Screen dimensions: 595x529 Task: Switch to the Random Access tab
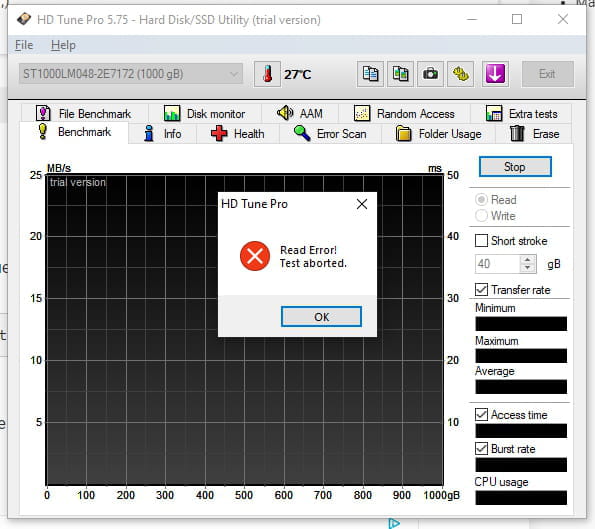point(404,113)
